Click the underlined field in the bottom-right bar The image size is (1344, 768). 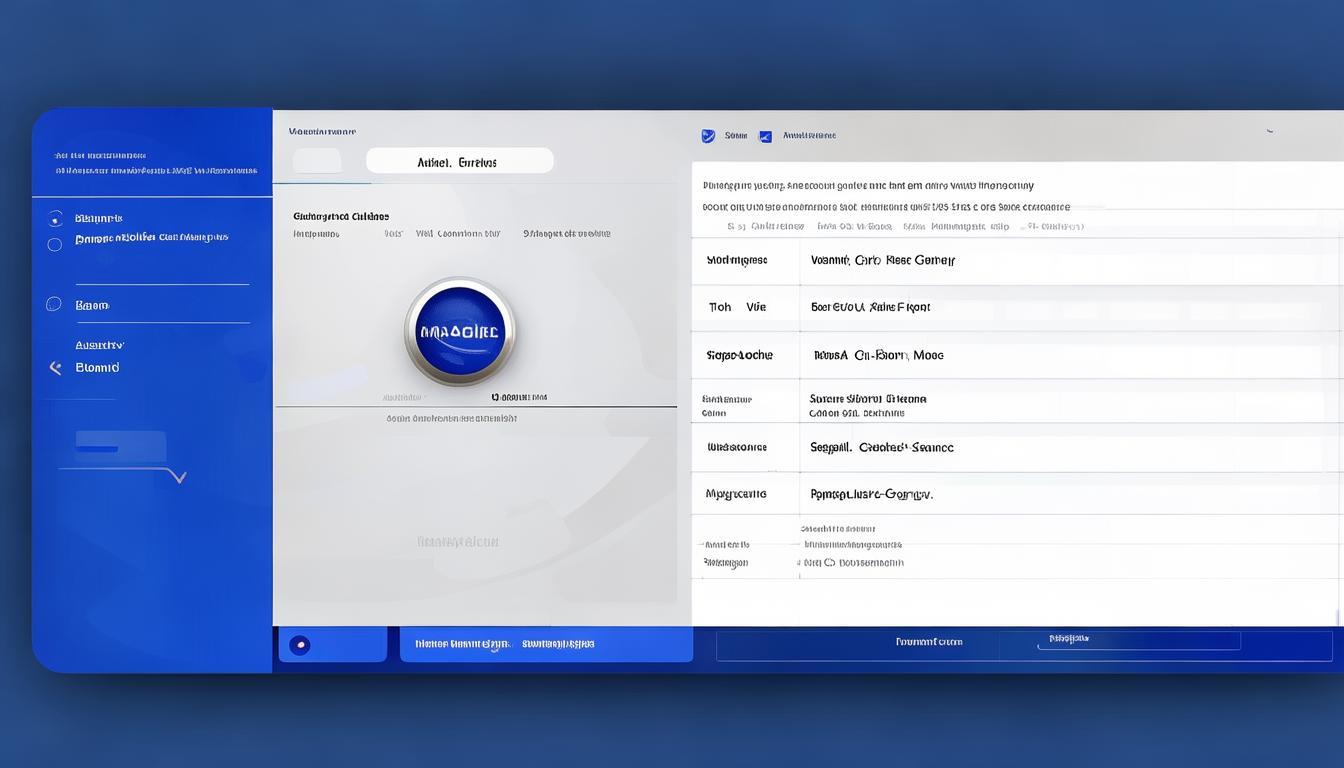pos(1139,640)
